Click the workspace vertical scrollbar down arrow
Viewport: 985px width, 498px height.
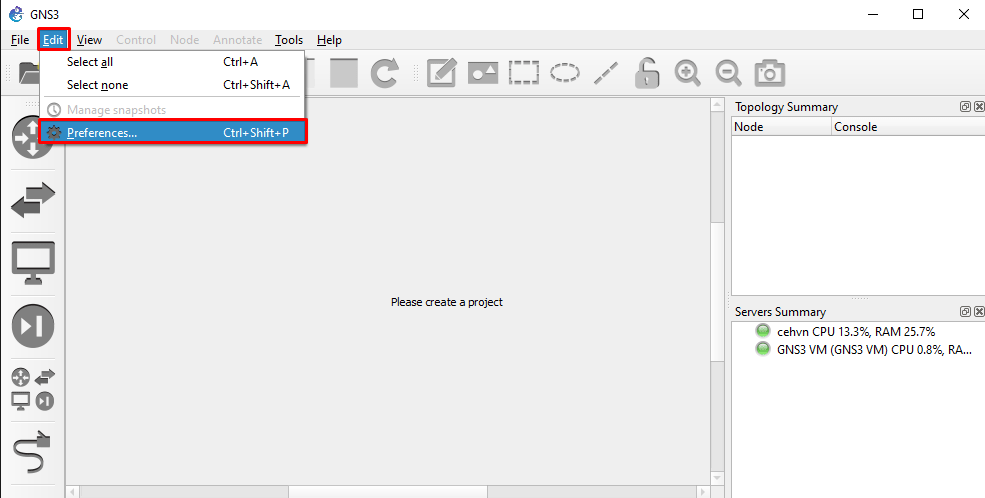pyautogui.click(x=717, y=479)
